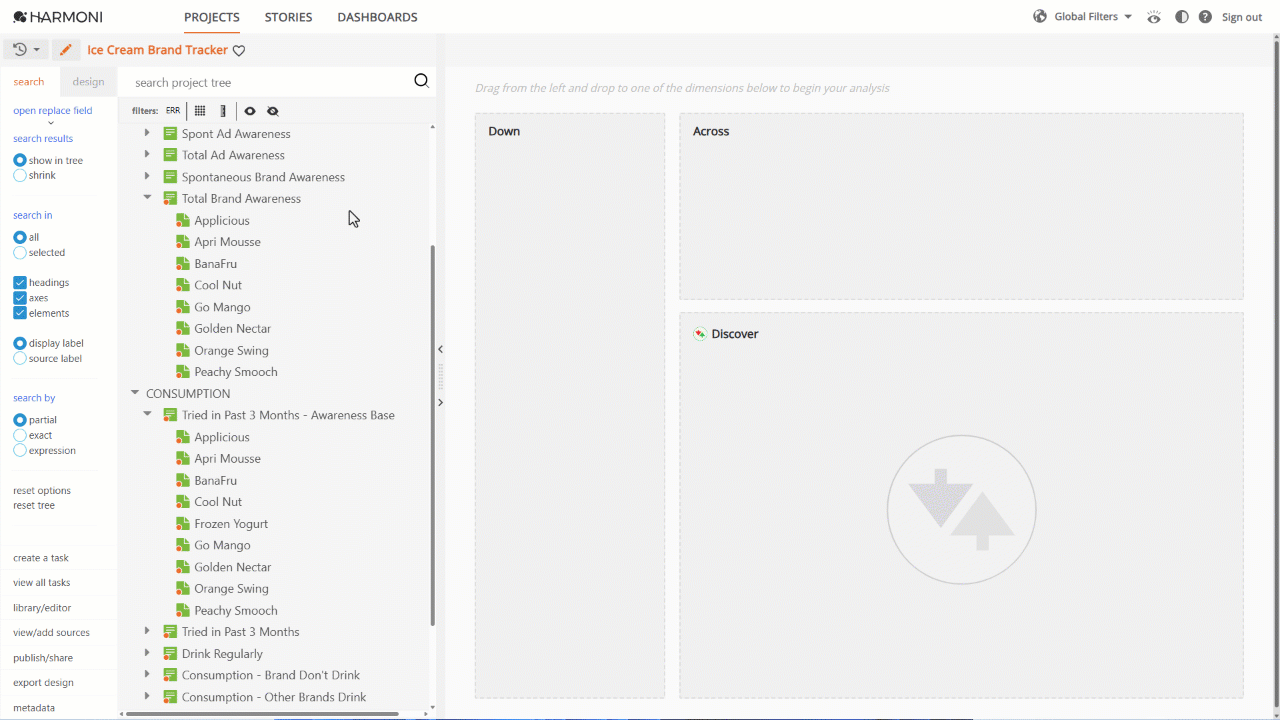The image size is (1280, 720).
Task: Click the grid filter icon
Action: click(200, 111)
